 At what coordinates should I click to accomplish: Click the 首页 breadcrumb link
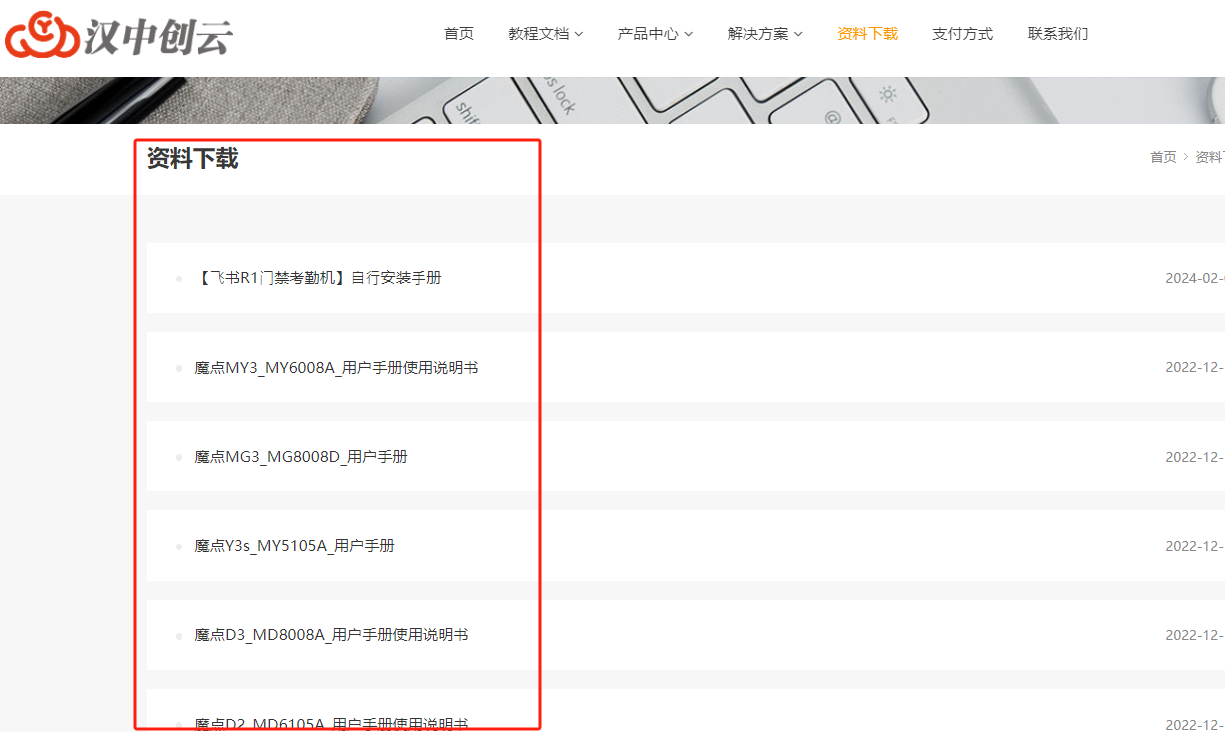[x=1163, y=157]
